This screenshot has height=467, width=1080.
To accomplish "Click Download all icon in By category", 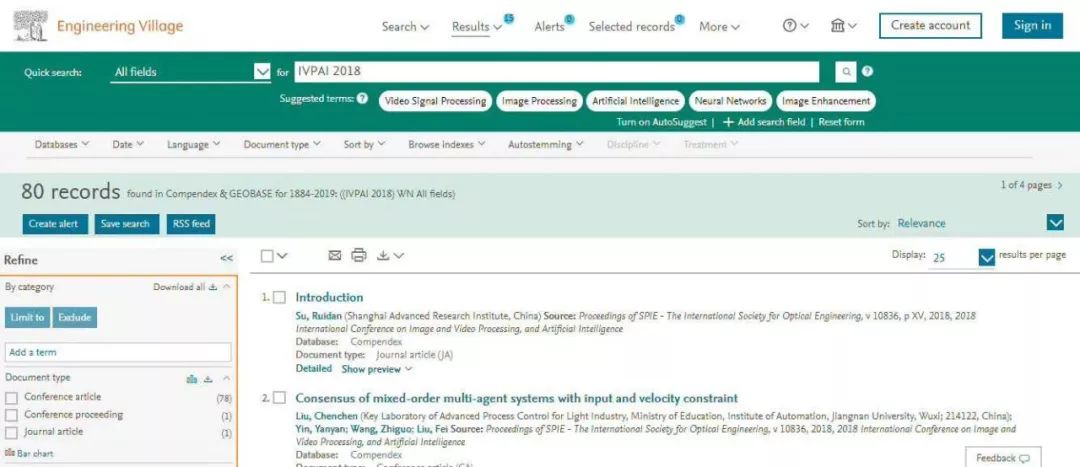I will [213, 287].
